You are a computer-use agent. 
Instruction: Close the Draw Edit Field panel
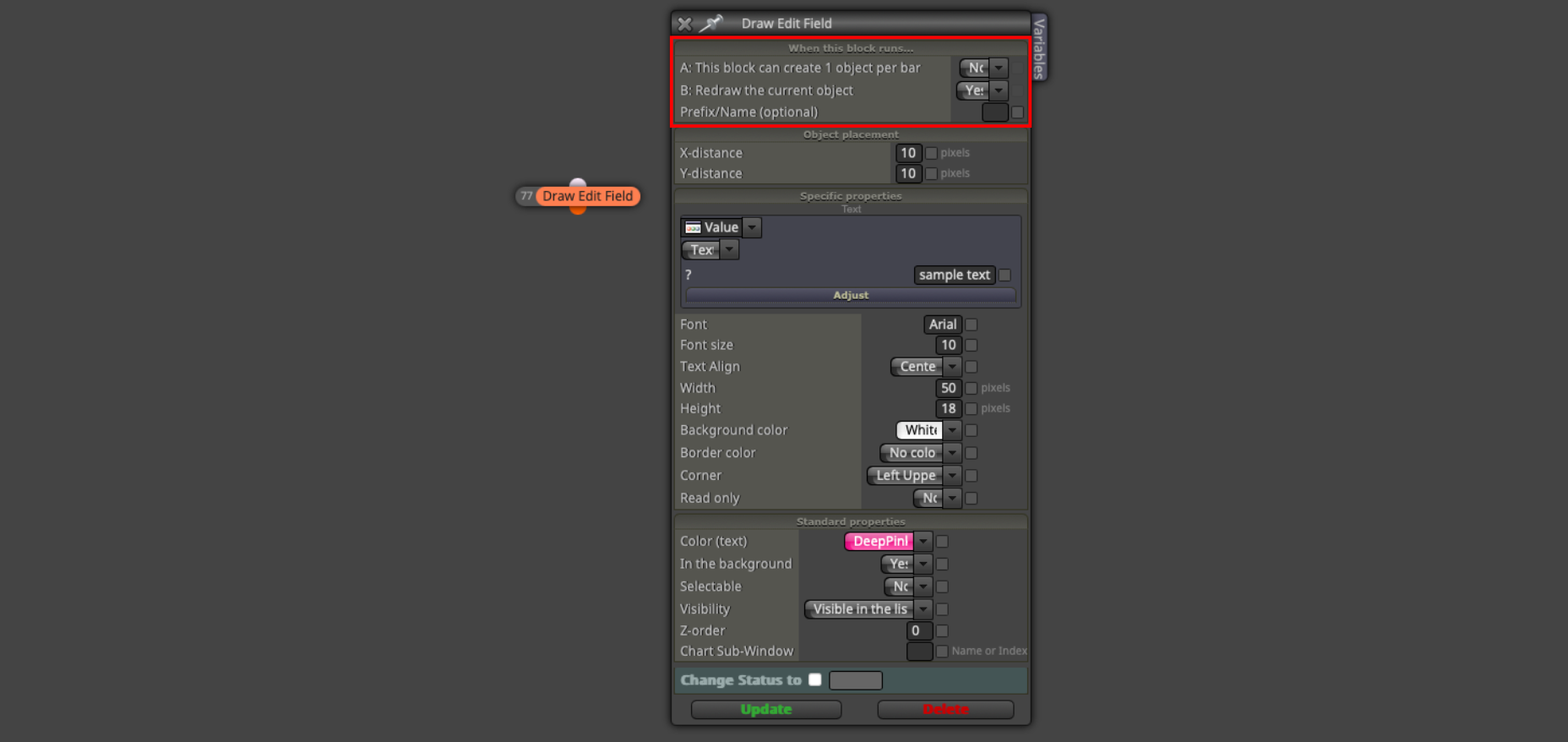(x=684, y=24)
